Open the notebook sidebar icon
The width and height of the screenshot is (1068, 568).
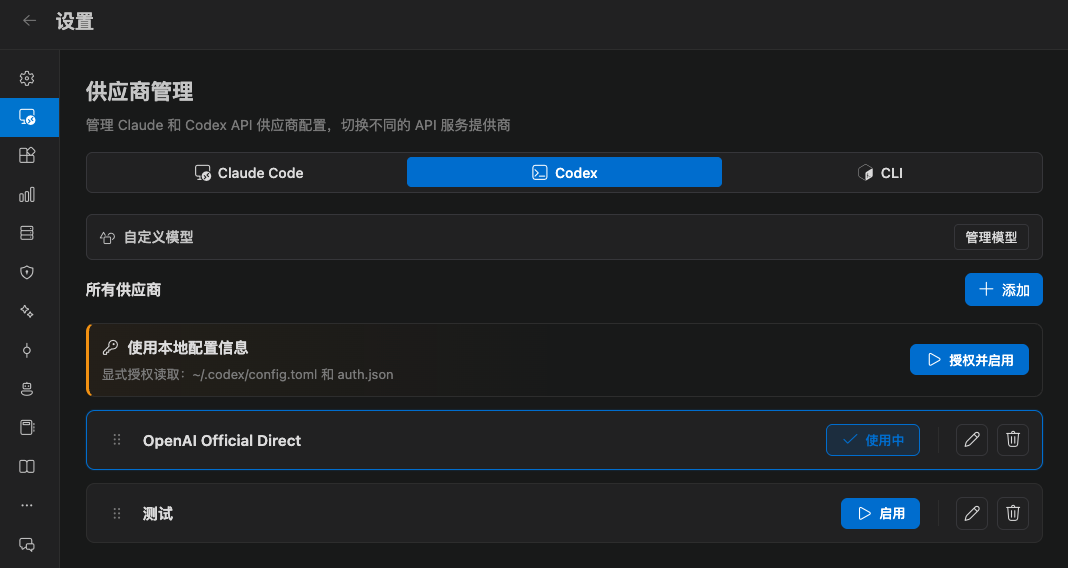[x=27, y=428]
